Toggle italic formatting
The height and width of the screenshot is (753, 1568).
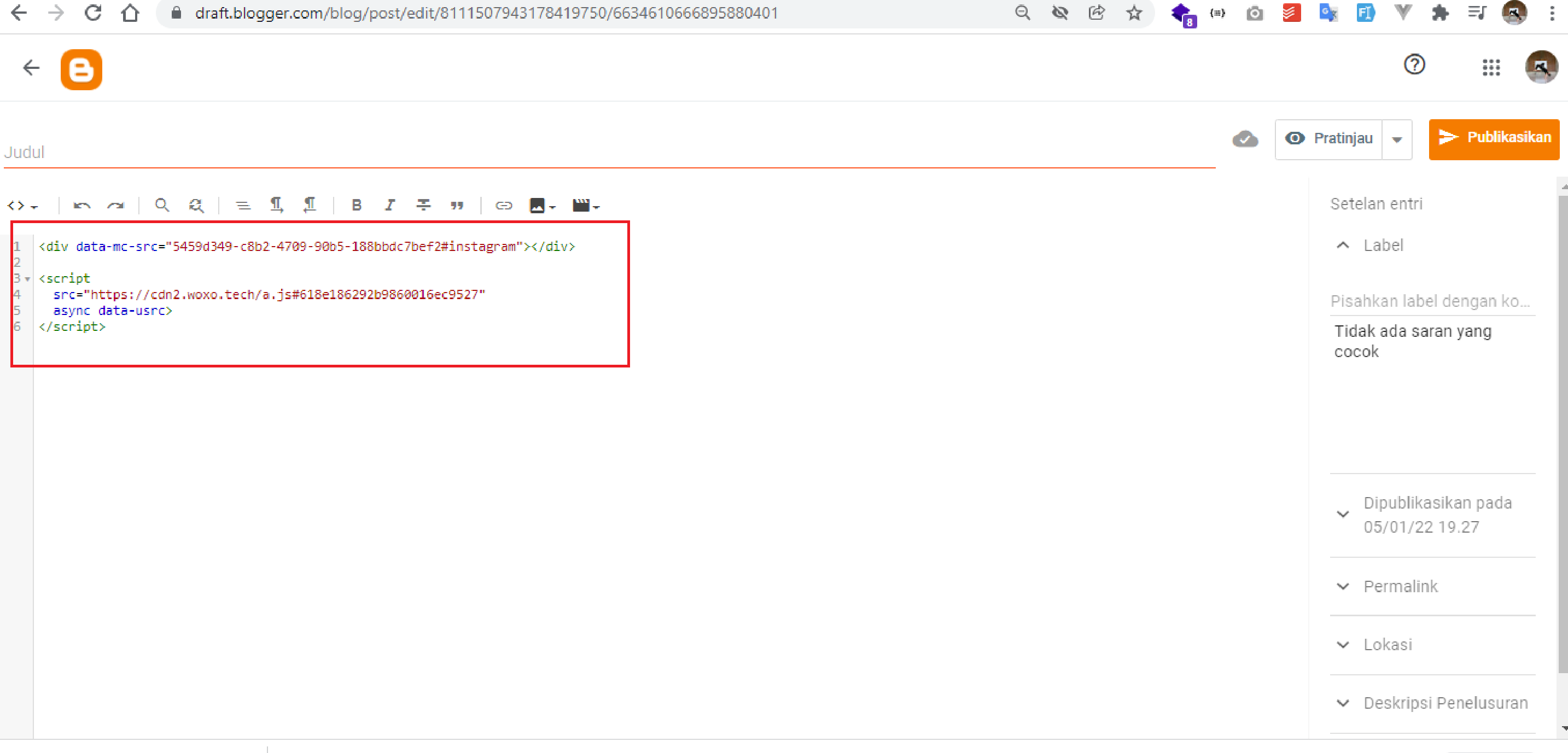pyautogui.click(x=389, y=206)
